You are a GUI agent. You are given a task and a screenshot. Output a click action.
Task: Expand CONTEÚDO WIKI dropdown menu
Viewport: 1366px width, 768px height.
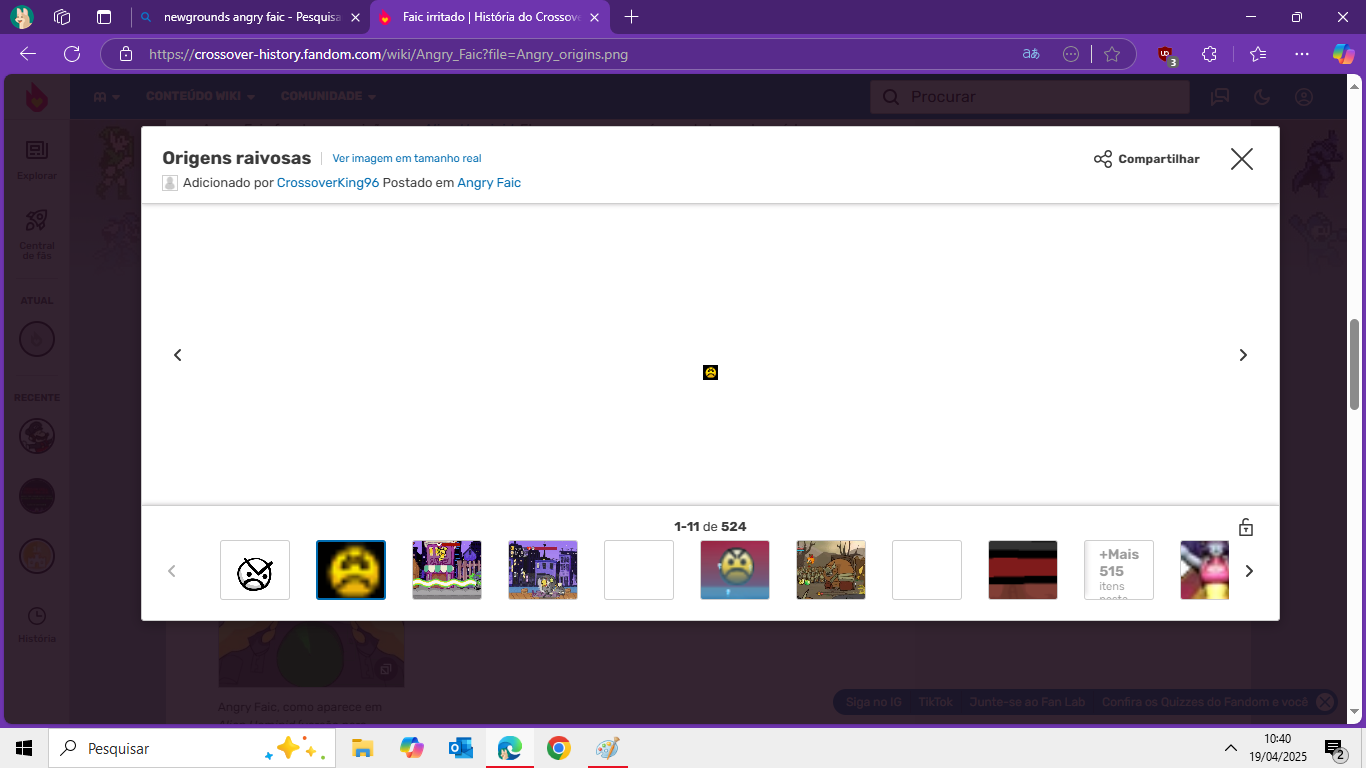point(200,96)
